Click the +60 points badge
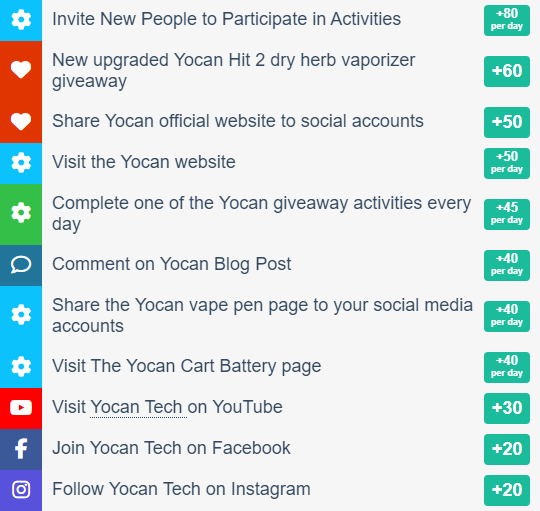 click(507, 71)
